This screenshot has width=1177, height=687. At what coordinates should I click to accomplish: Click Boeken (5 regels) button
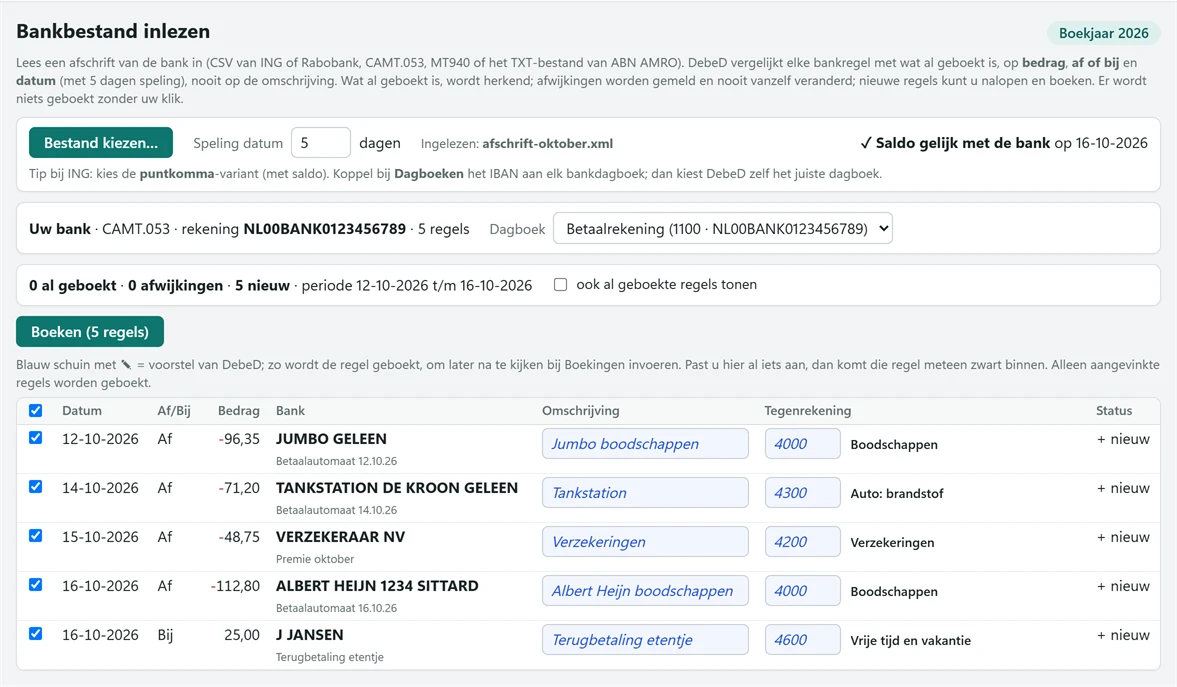(x=90, y=332)
